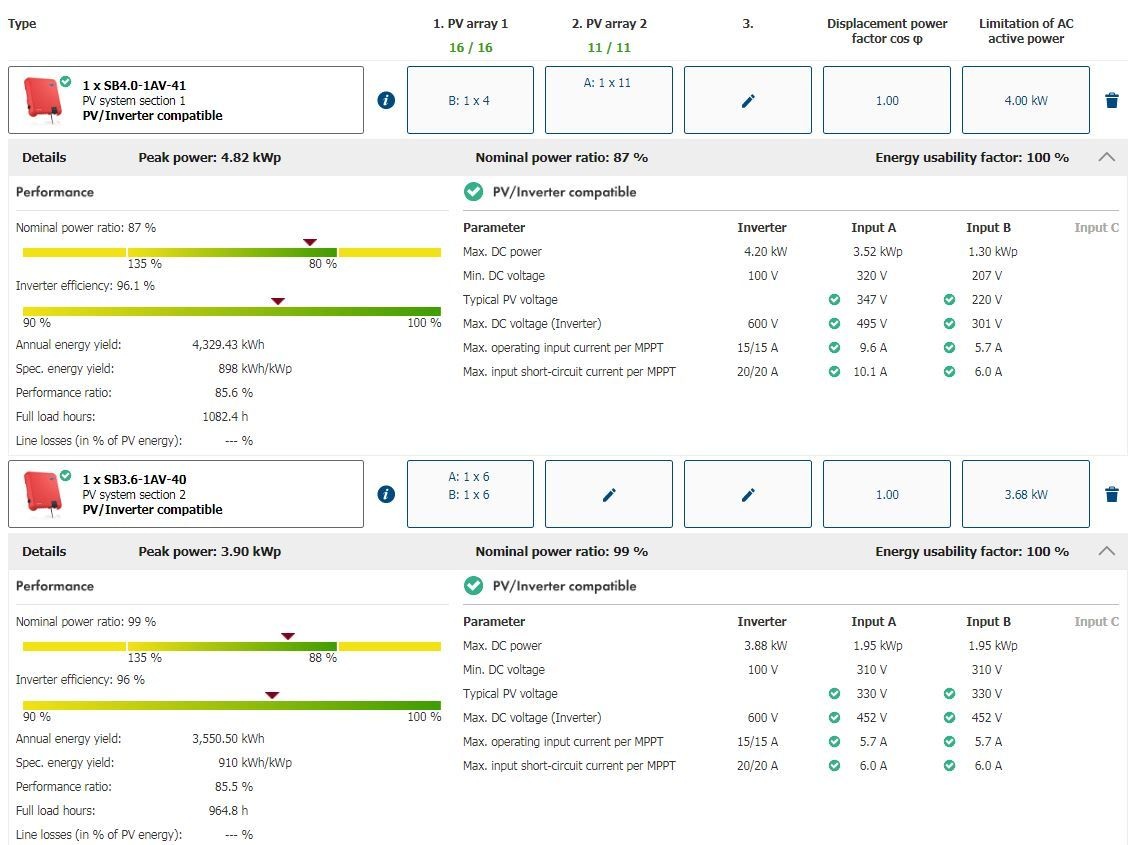Open the 3.68 kW AC power limitation box
This screenshot has width=1134, height=845.
[1025, 494]
